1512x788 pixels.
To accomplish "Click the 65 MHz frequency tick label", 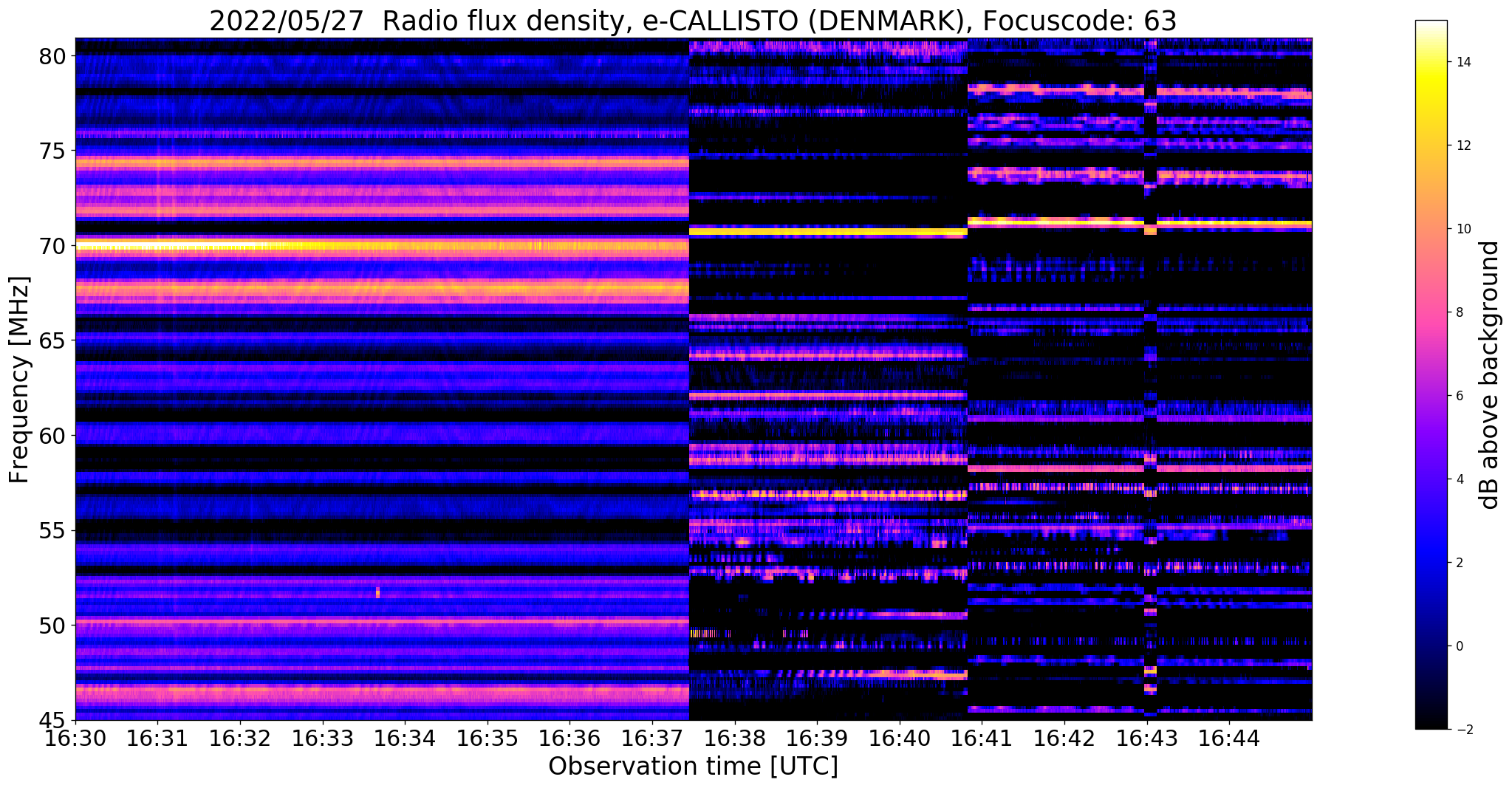I will [x=53, y=340].
